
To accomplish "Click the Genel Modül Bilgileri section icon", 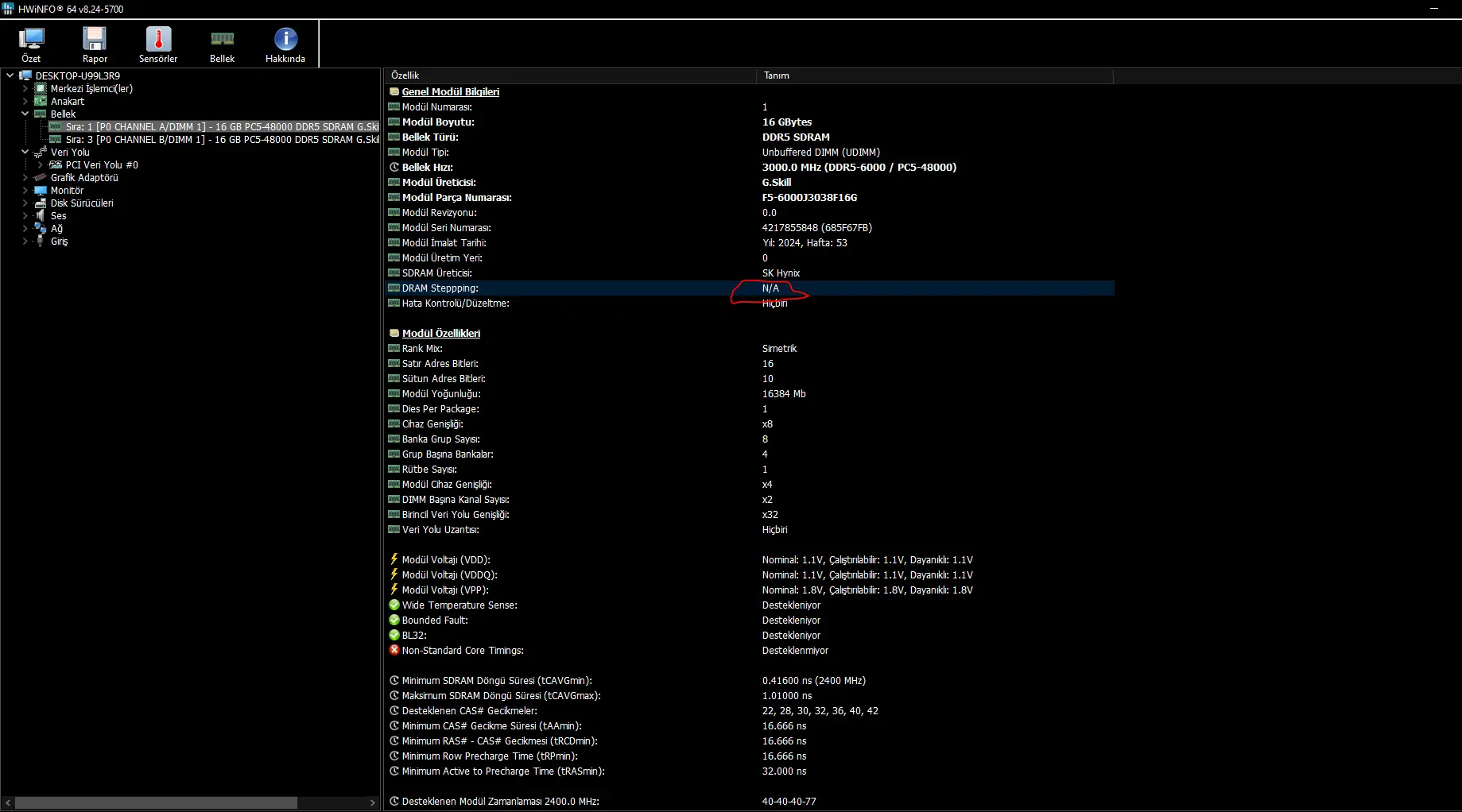I will click(394, 91).
